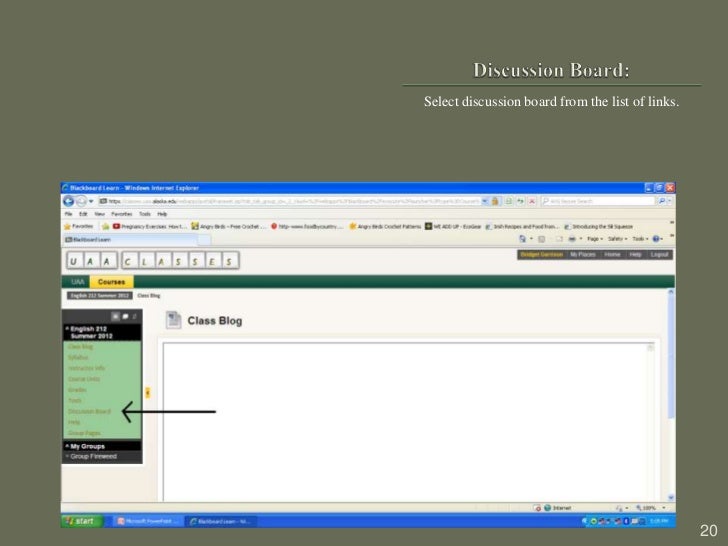Open the Angry Birds Crochet Patterns bookmark
Screen dimensions: 728x546
(385, 226)
